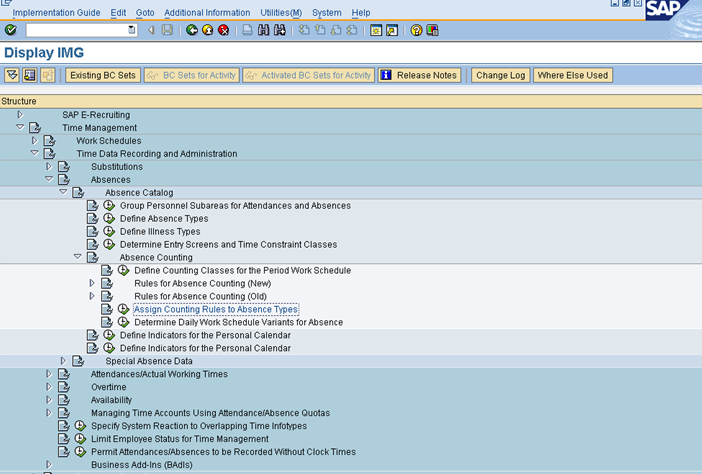Viewport: 702px width, 474px height.
Task: Click the Structure column header
Action: [x=351, y=101]
